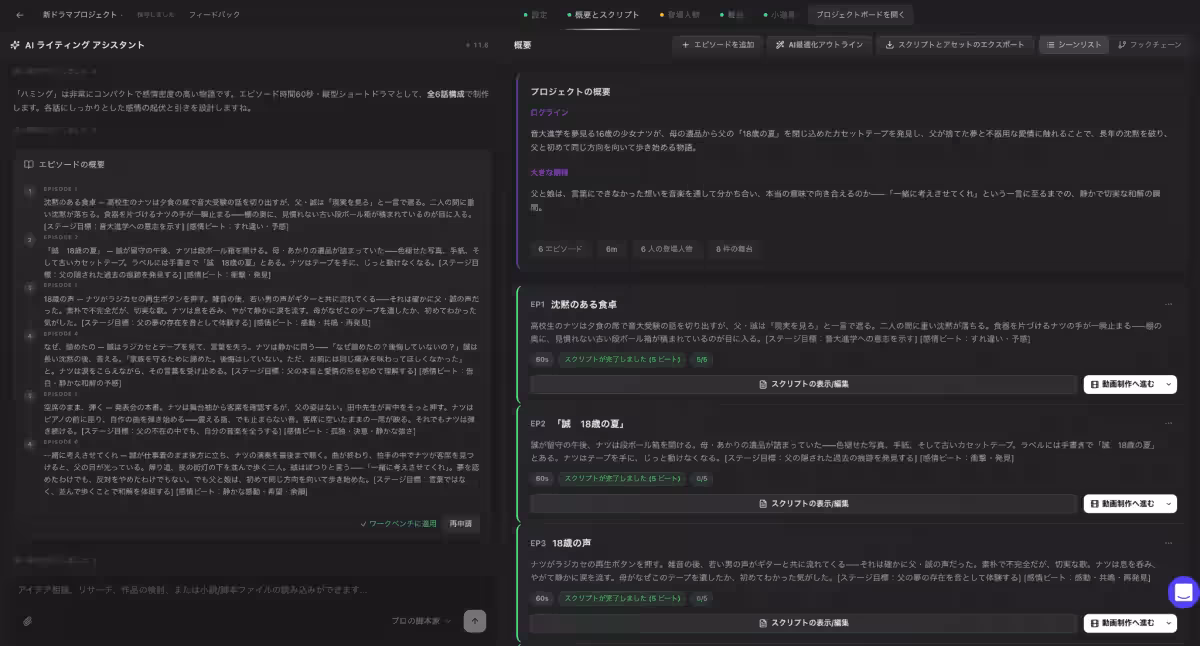Expand the EP2 動画制作へ進む dropdown arrow

click(1169, 504)
